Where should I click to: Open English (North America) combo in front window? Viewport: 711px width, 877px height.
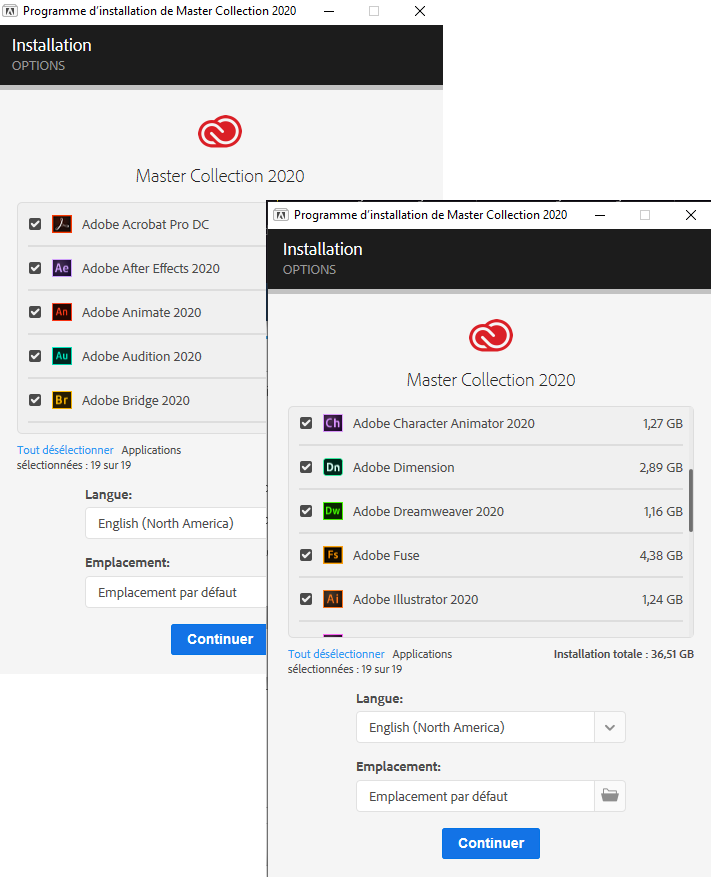click(x=491, y=727)
